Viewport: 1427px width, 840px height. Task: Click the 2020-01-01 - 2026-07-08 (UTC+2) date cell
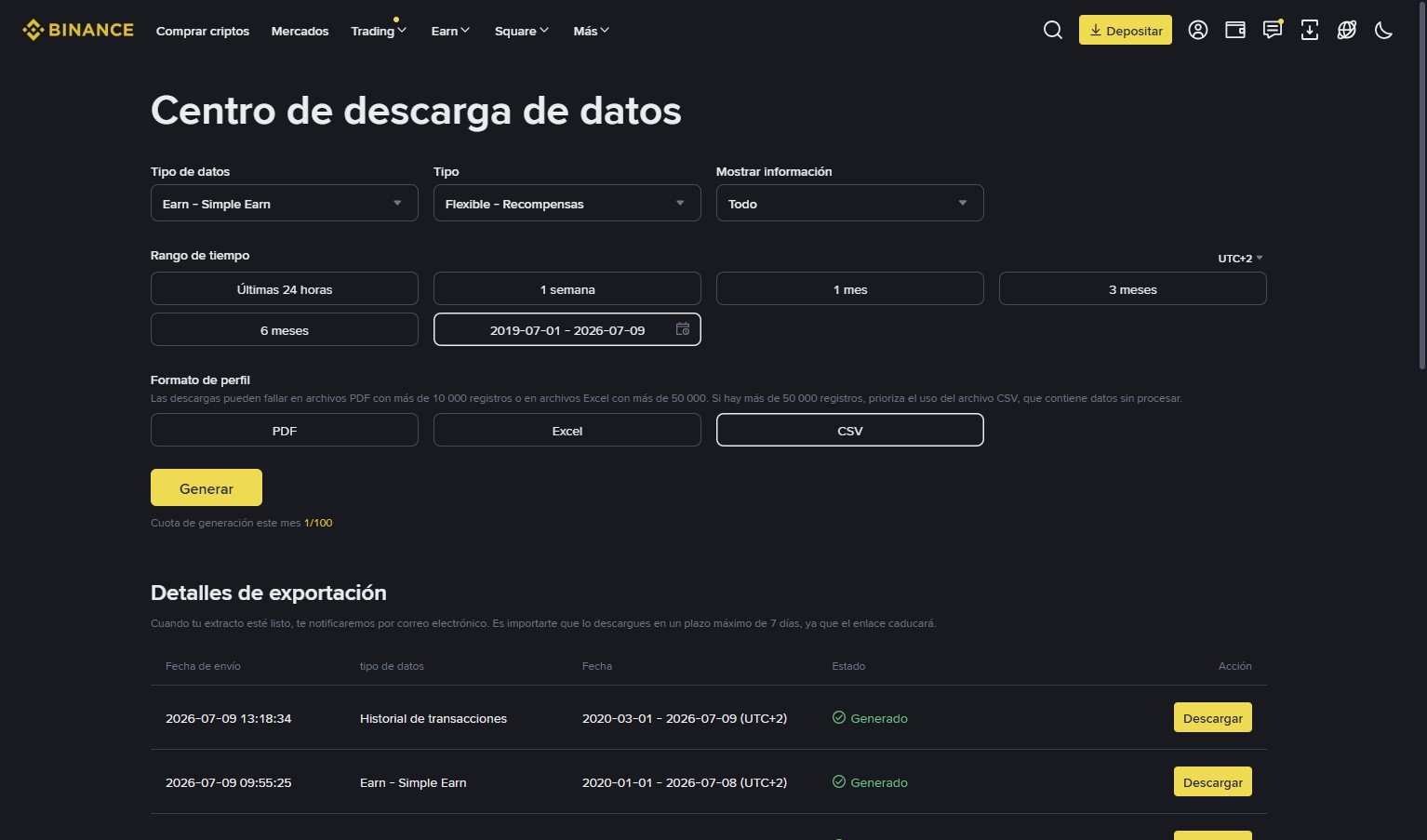click(685, 782)
